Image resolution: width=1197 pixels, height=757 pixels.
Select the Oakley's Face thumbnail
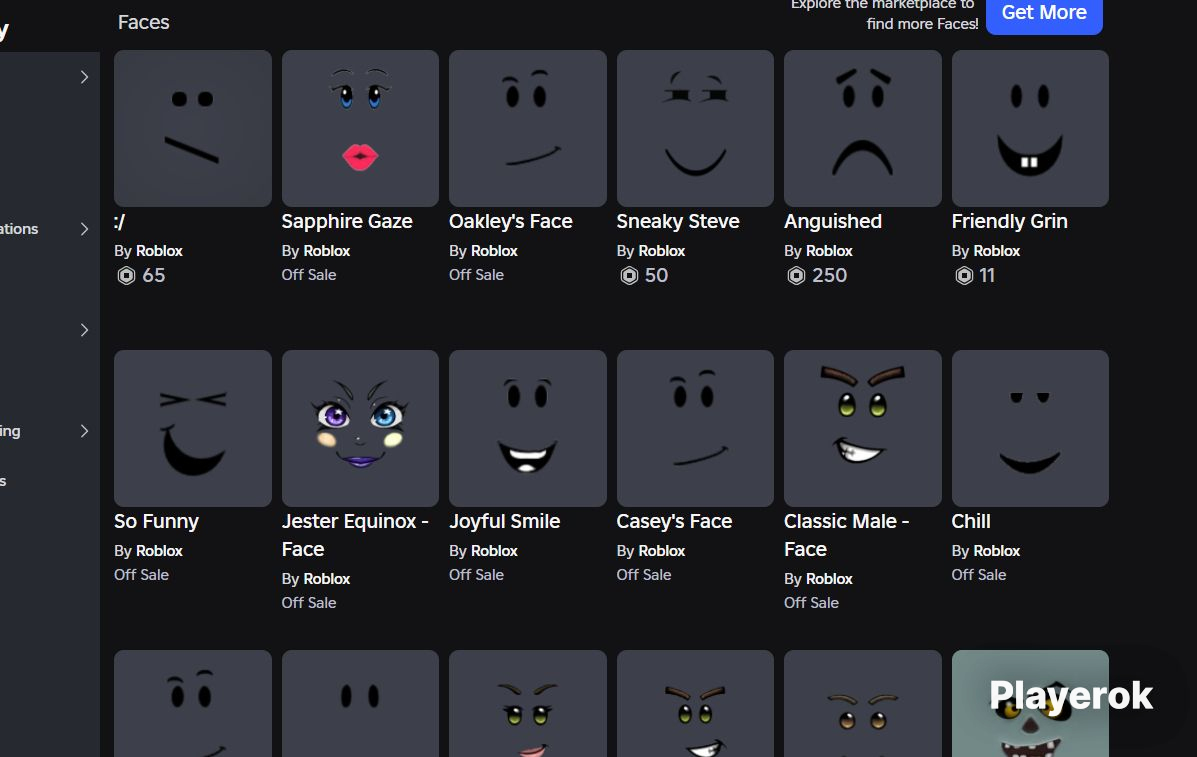pyautogui.click(x=528, y=128)
